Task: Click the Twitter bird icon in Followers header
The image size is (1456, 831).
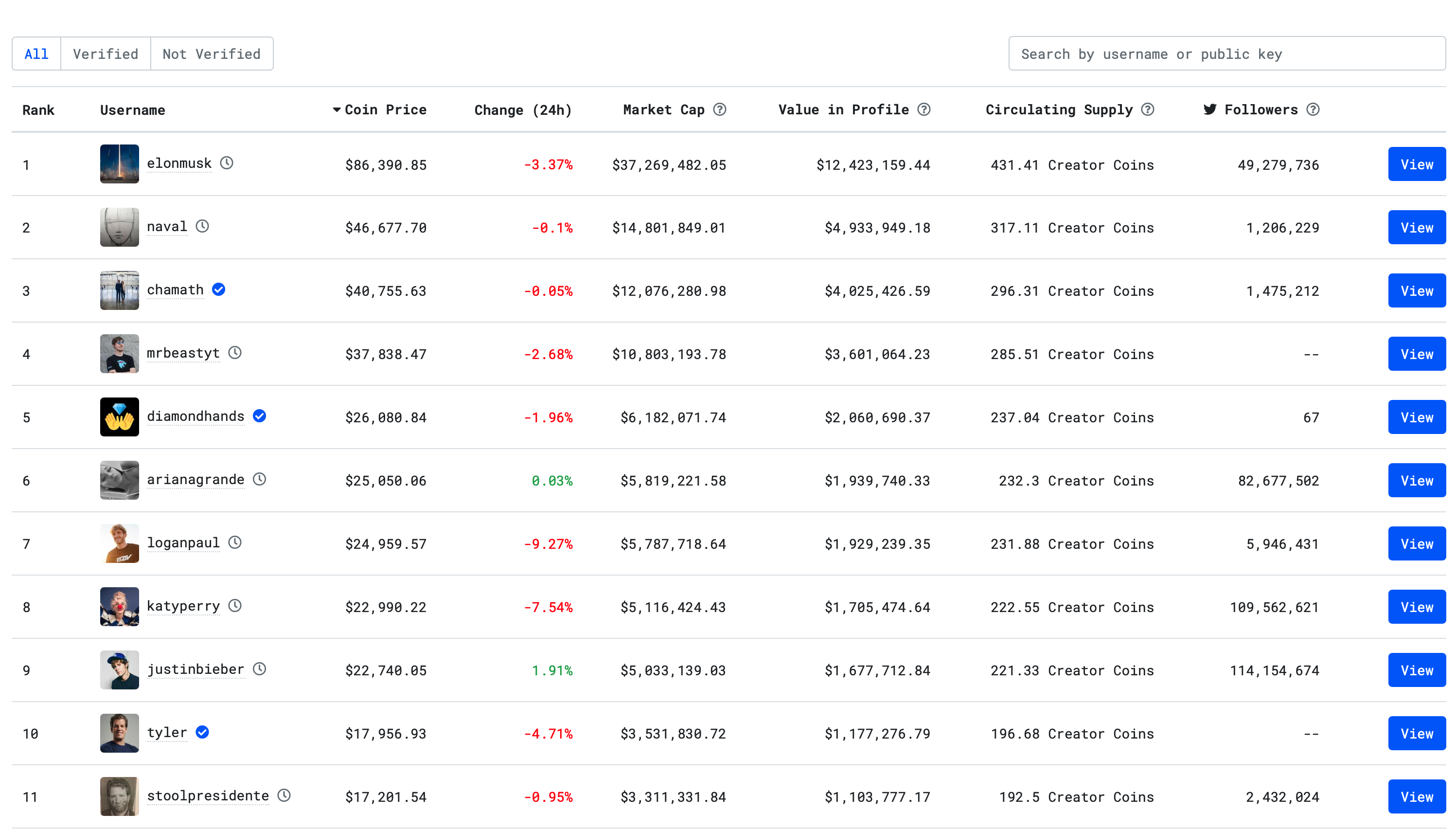Action: pos(1209,109)
